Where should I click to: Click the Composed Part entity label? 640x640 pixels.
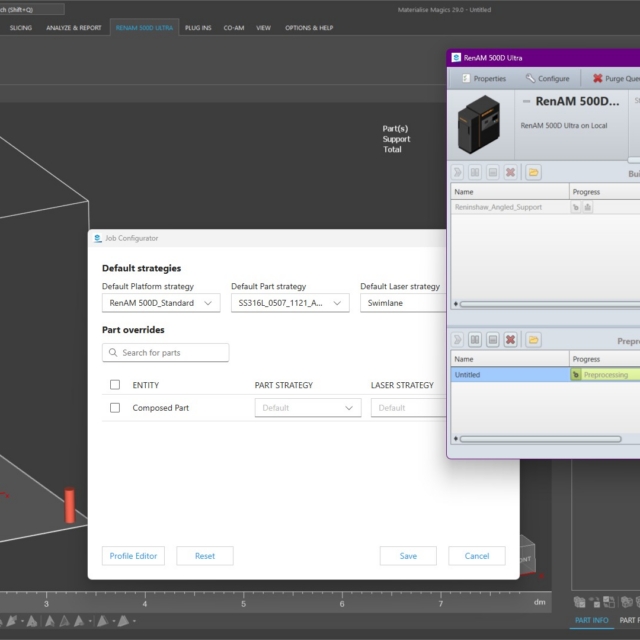click(x=160, y=408)
